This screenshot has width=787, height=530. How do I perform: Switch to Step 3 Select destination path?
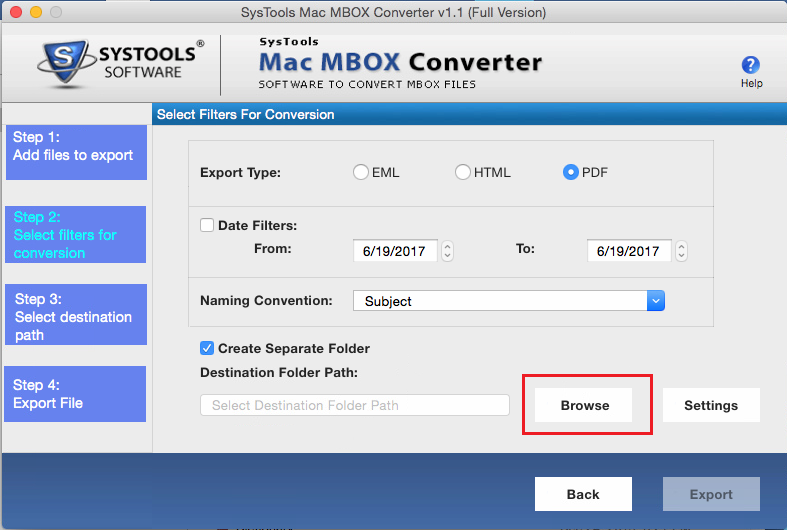(76, 315)
